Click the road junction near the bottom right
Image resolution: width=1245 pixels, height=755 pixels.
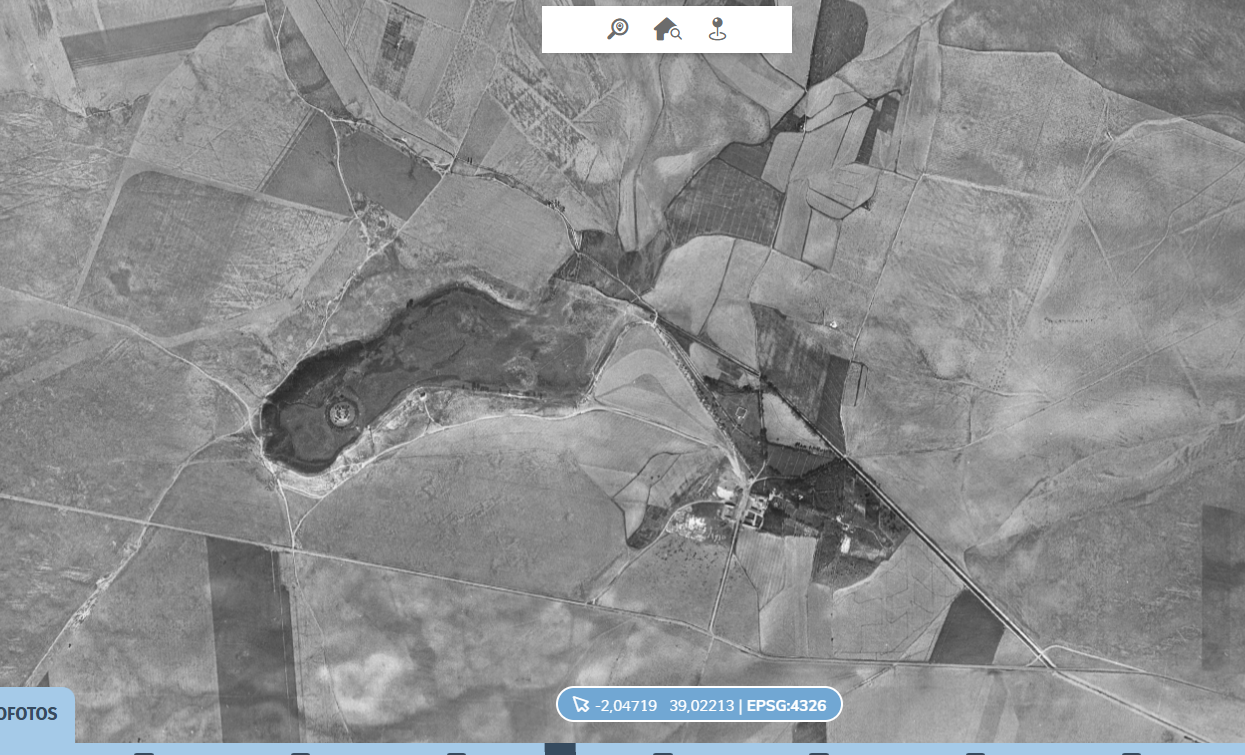click(x=1045, y=661)
